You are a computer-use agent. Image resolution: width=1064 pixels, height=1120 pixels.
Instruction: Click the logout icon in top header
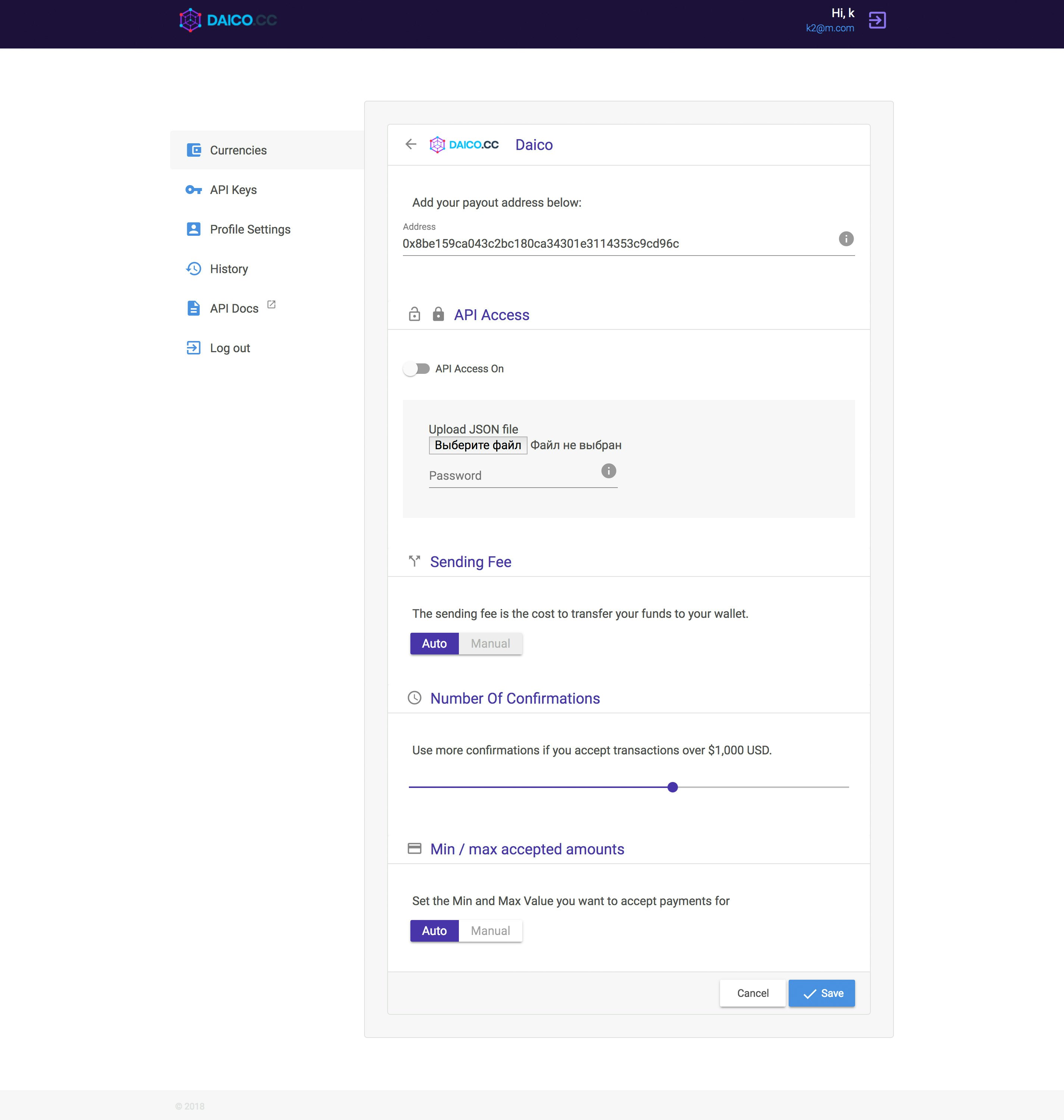[x=877, y=21]
